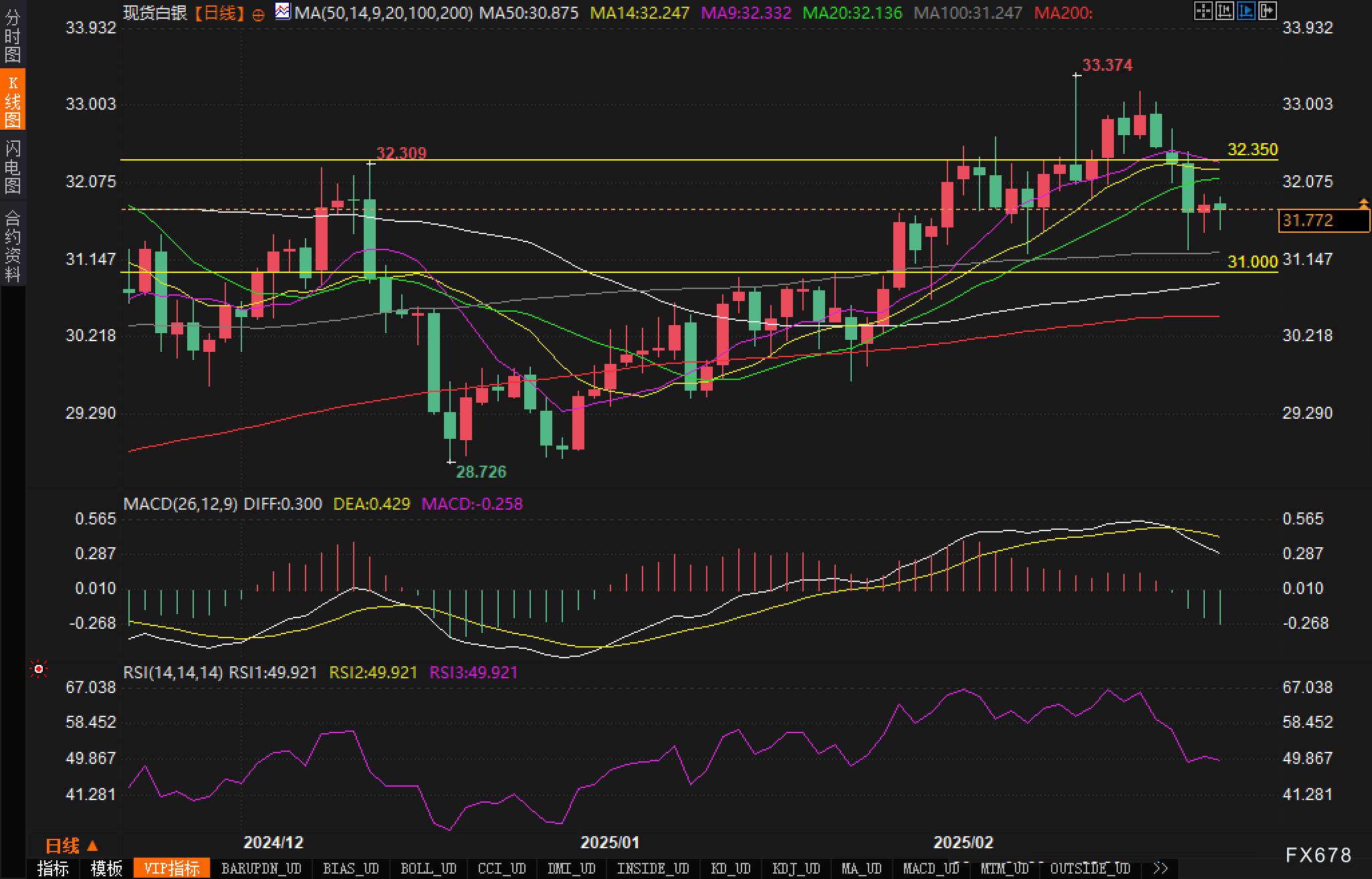Click the panel expand arrow icon
The width and height of the screenshot is (1372, 879).
(1267, 11)
